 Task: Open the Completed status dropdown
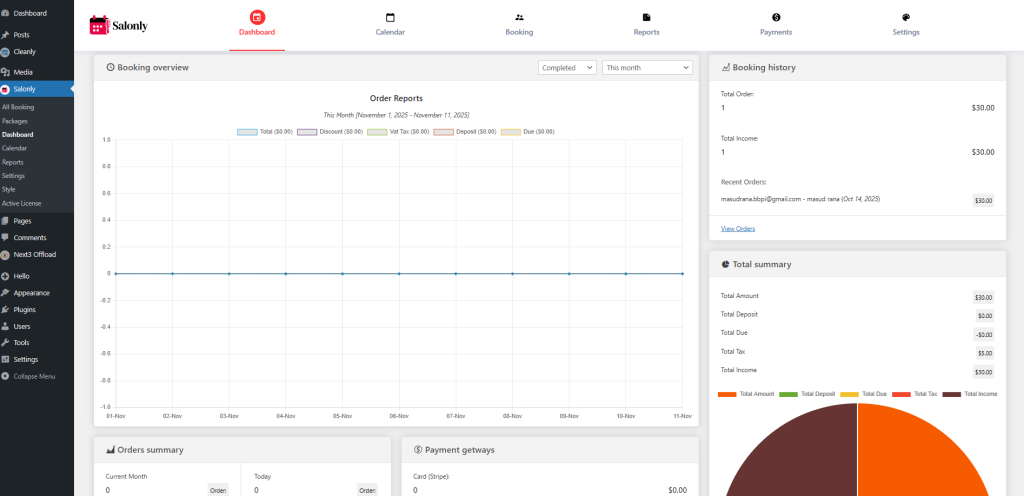(567, 68)
